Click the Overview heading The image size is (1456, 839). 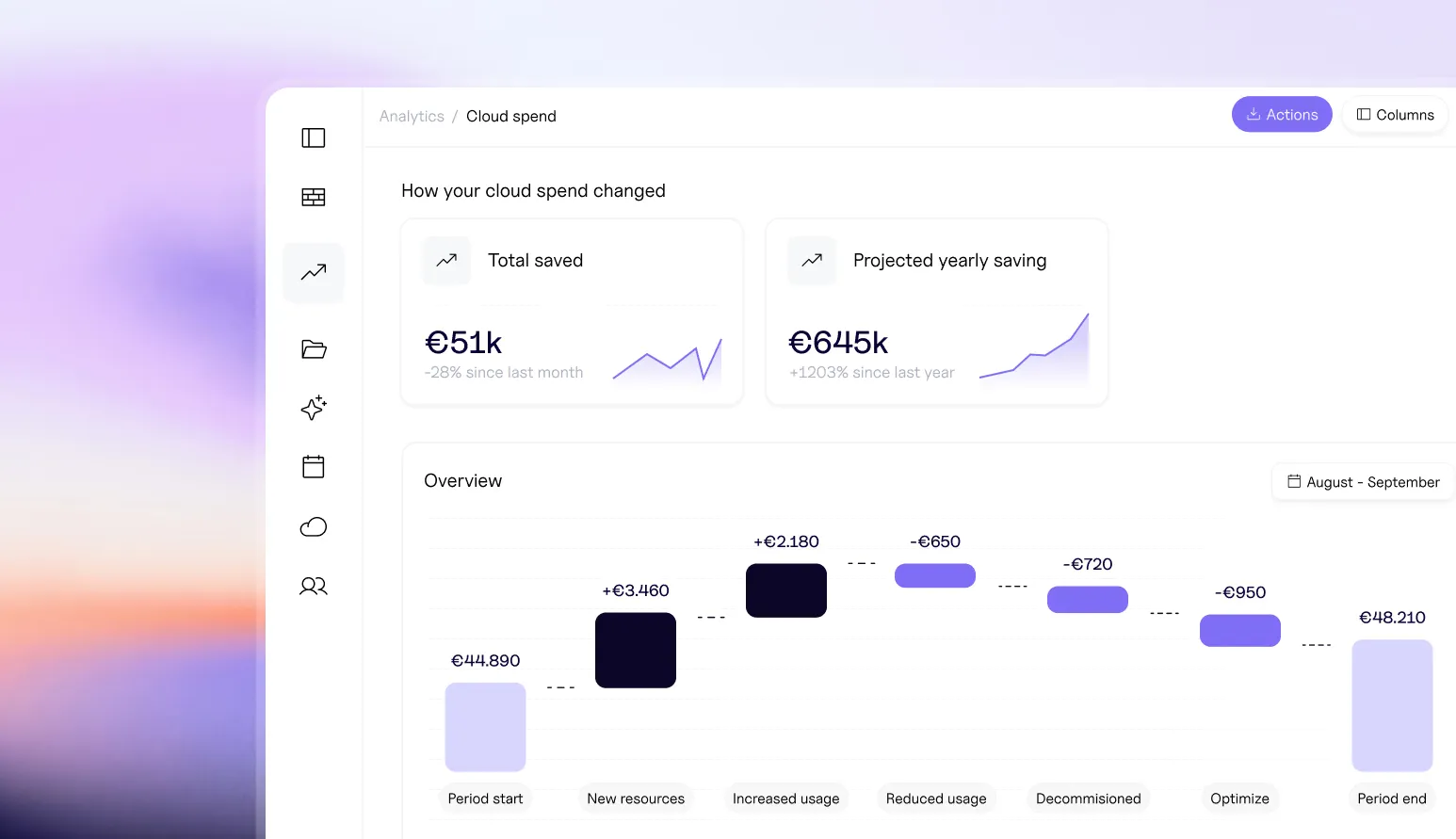point(463,481)
